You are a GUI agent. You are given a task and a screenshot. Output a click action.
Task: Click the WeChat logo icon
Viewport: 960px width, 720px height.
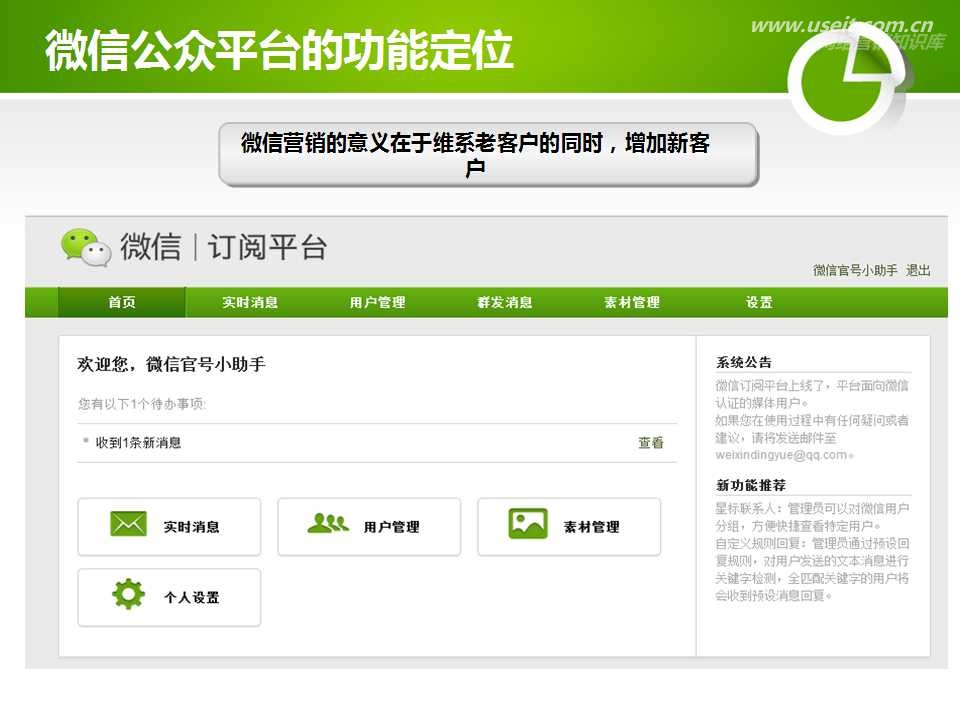86,247
